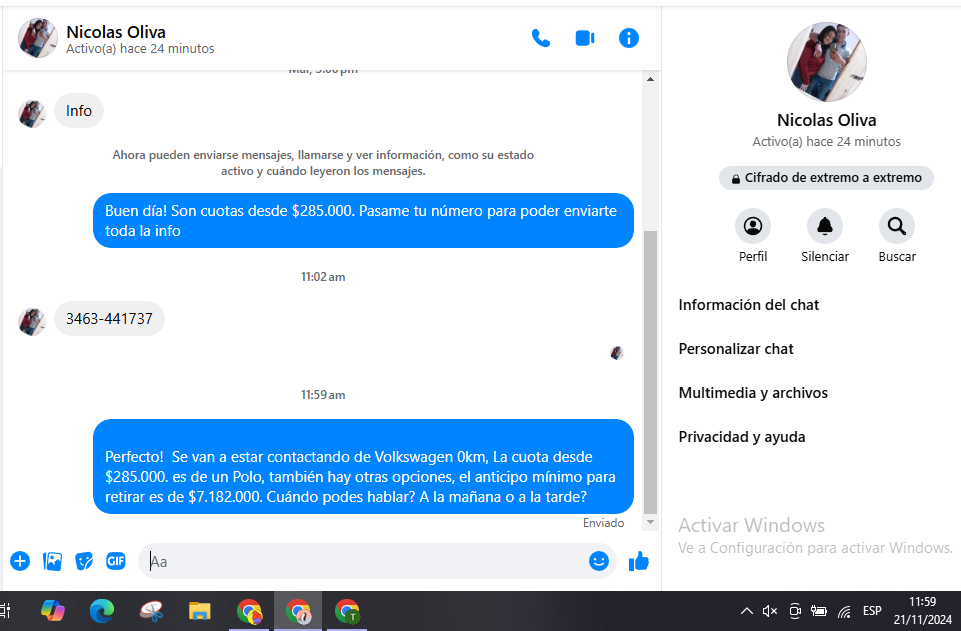Open the GIF picker
This screenshot has width=961, height=631.
pyautogui.click(x=116, y=561)
